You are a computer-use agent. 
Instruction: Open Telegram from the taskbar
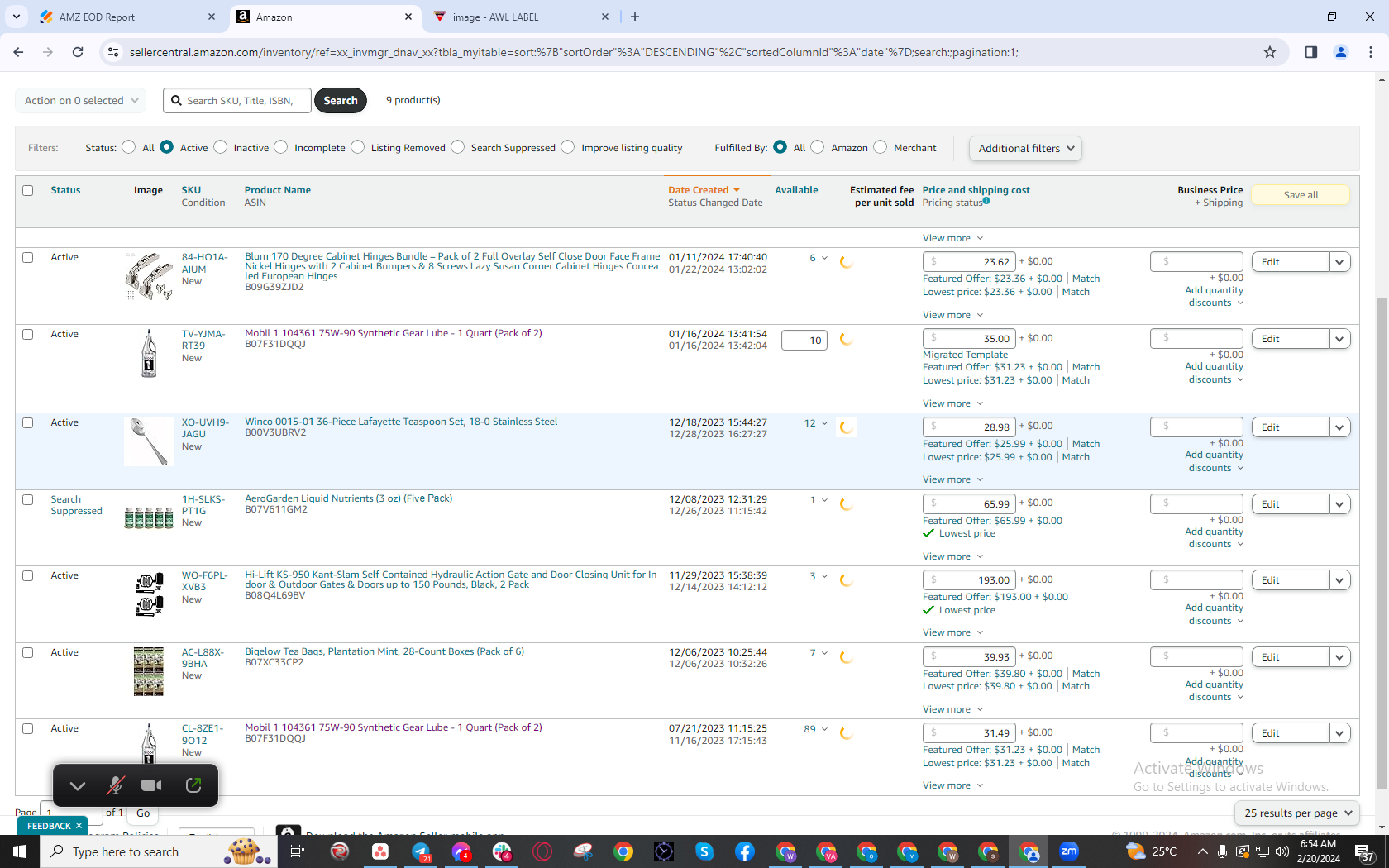tap(421, 851)
